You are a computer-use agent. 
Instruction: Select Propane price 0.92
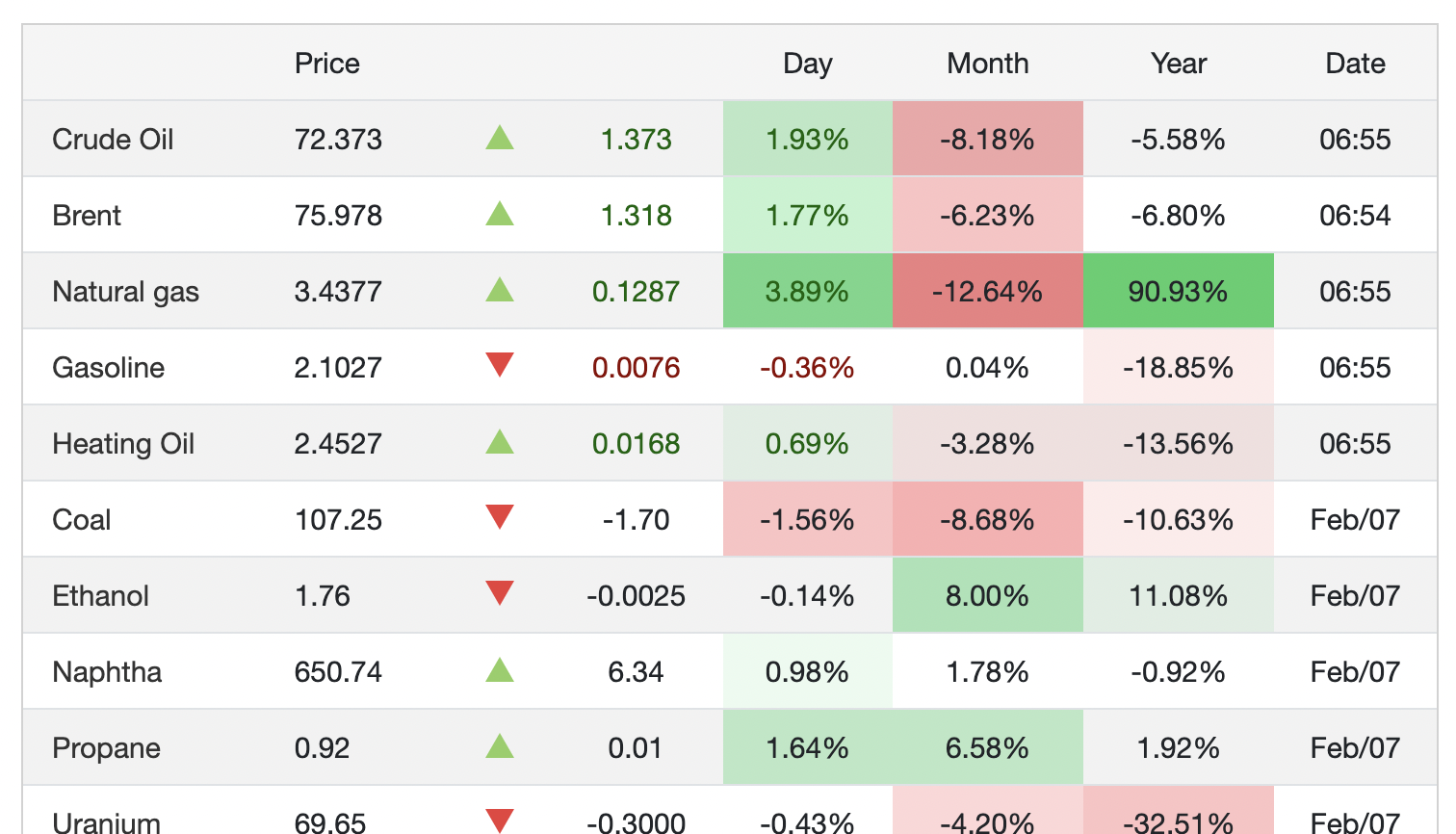point(323,748)
